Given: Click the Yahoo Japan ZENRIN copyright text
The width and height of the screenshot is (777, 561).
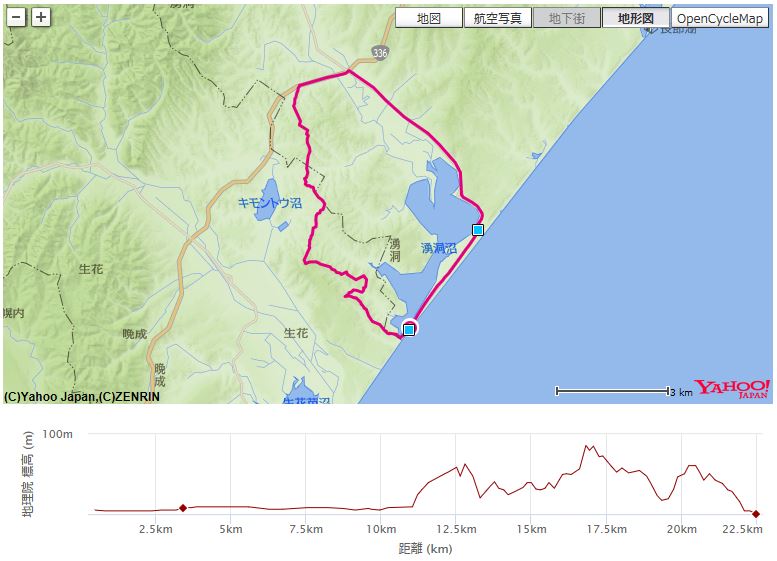Looking at the screenshot, I should pos(82,396).
